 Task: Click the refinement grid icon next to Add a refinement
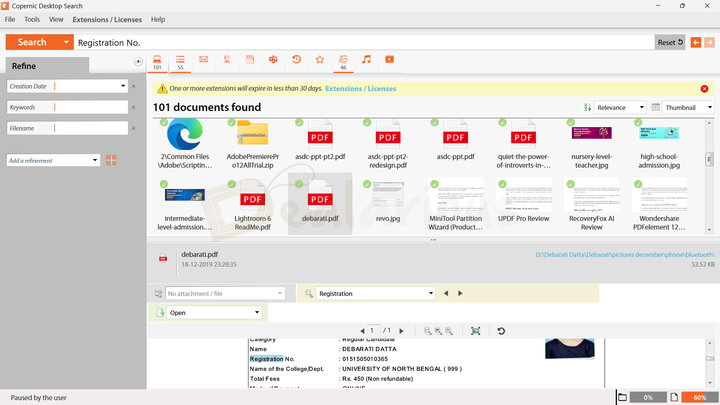coord(111,160)
